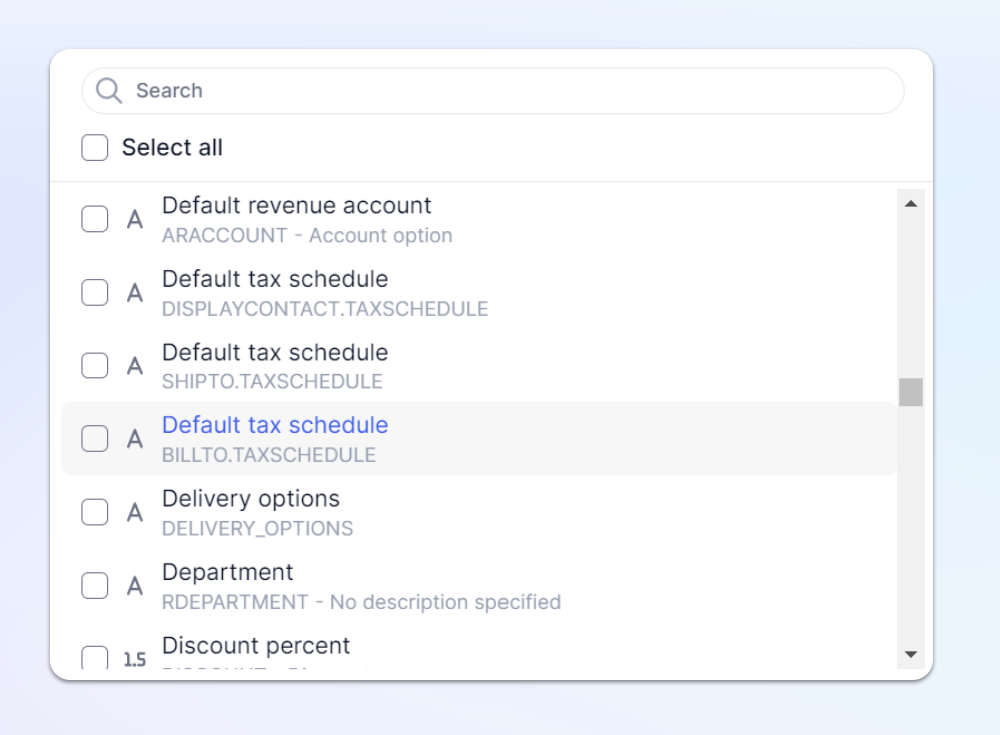Click text type icon beside Department
The height and width of the screenshot is (735, 1000).
pos(135,586)
